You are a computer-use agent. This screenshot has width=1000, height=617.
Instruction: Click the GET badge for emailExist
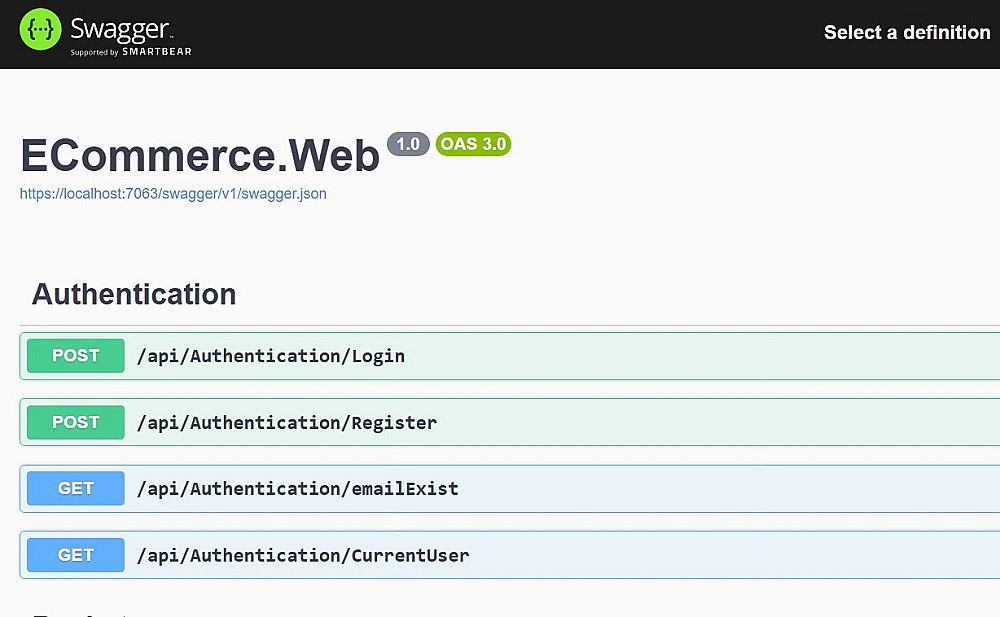76,488
